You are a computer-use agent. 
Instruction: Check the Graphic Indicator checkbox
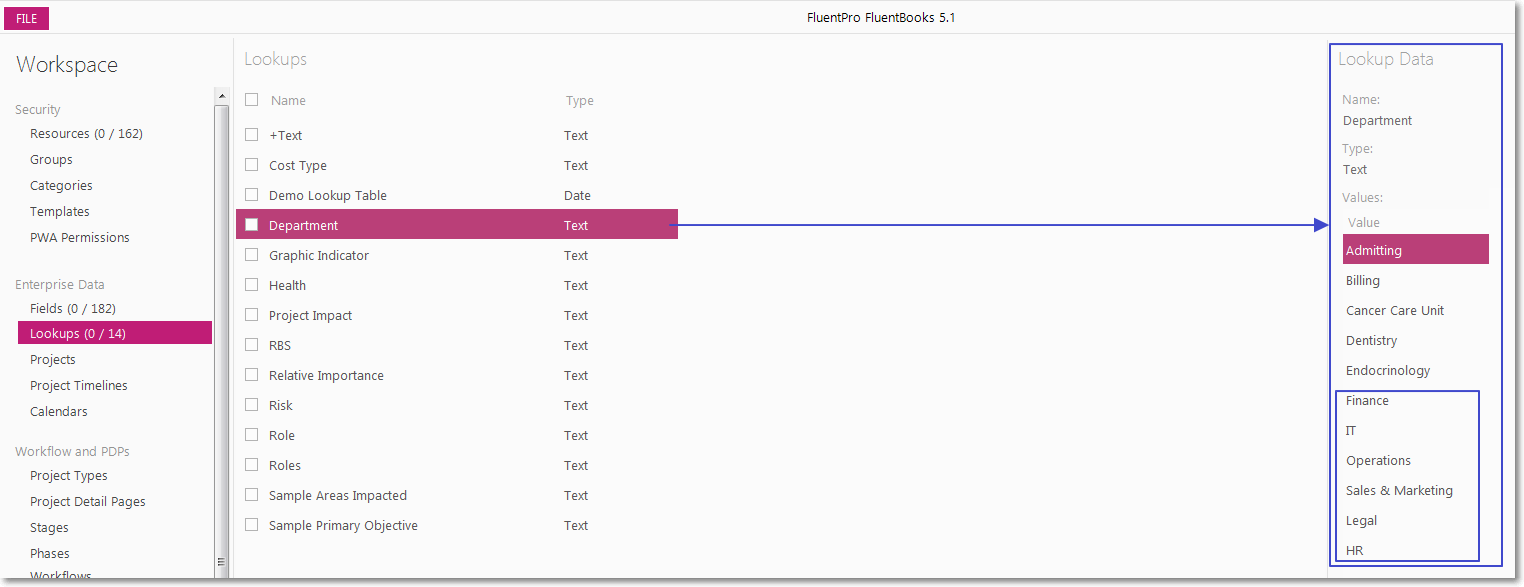pos(252,255)
